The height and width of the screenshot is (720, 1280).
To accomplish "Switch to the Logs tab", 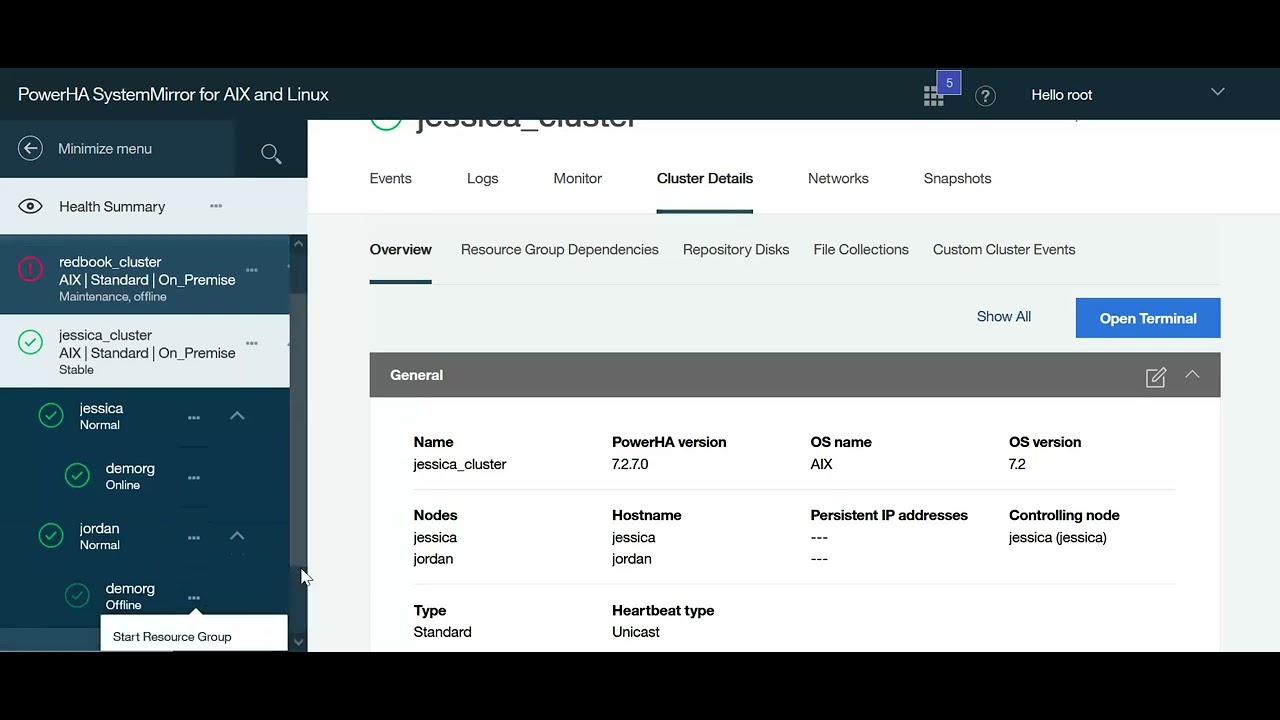I will (x=482, y=178).
